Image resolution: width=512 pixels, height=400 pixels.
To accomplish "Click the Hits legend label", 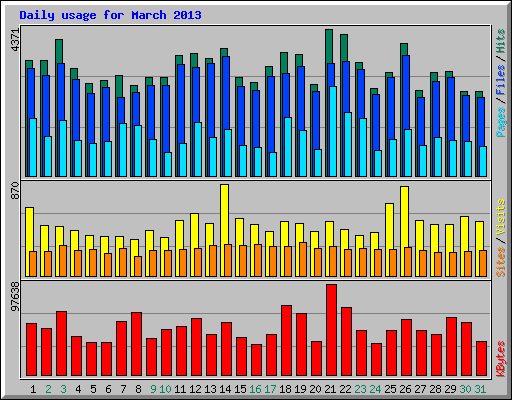I will tap(501, 41).
